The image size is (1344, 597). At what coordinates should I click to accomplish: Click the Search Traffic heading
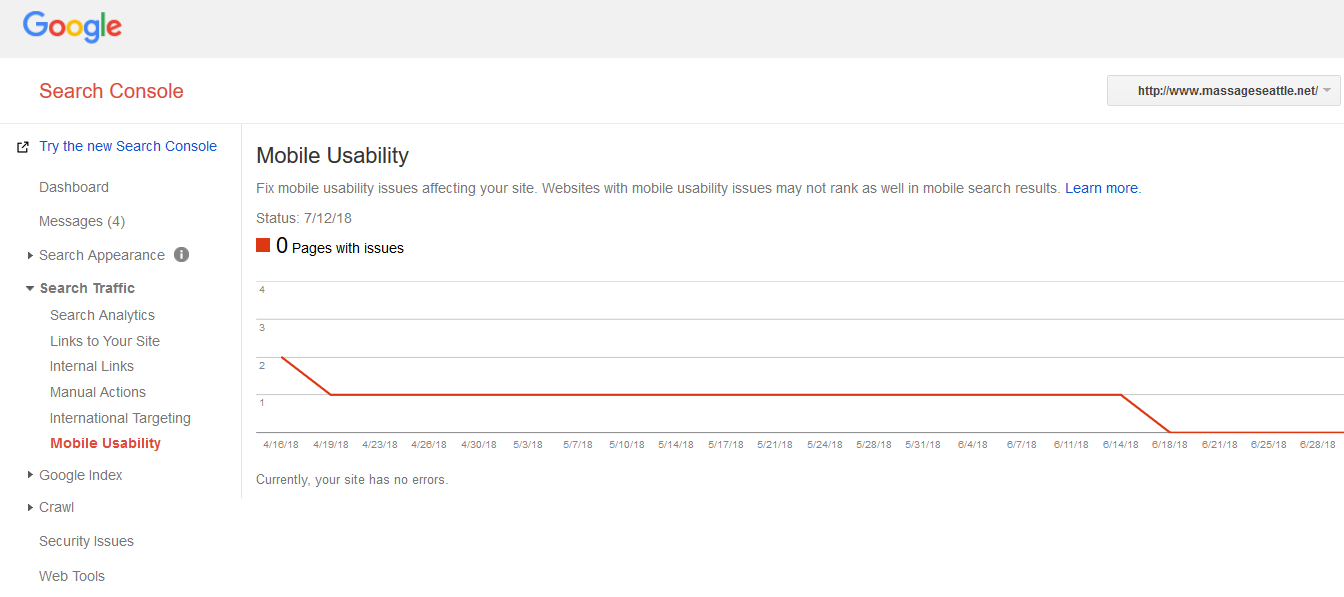(x=87, y=288)
